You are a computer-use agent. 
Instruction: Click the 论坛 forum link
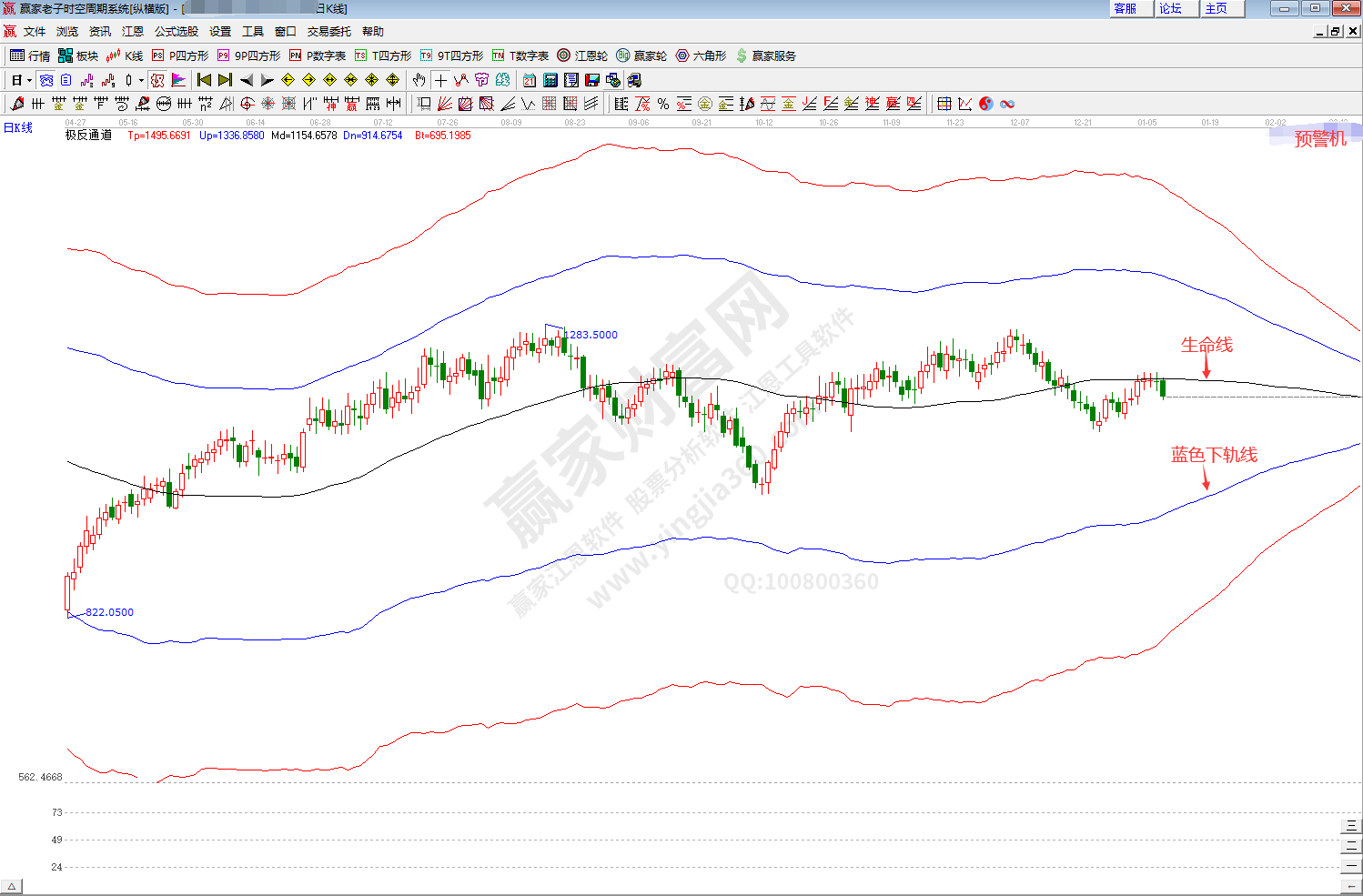pyautogui.click(x=1170, y=8)
